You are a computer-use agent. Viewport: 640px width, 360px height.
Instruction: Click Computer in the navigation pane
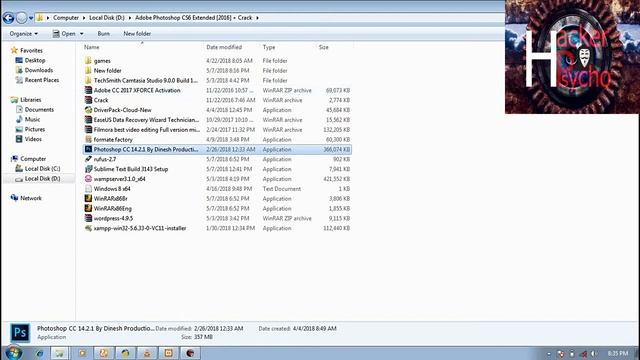point(33,159)
